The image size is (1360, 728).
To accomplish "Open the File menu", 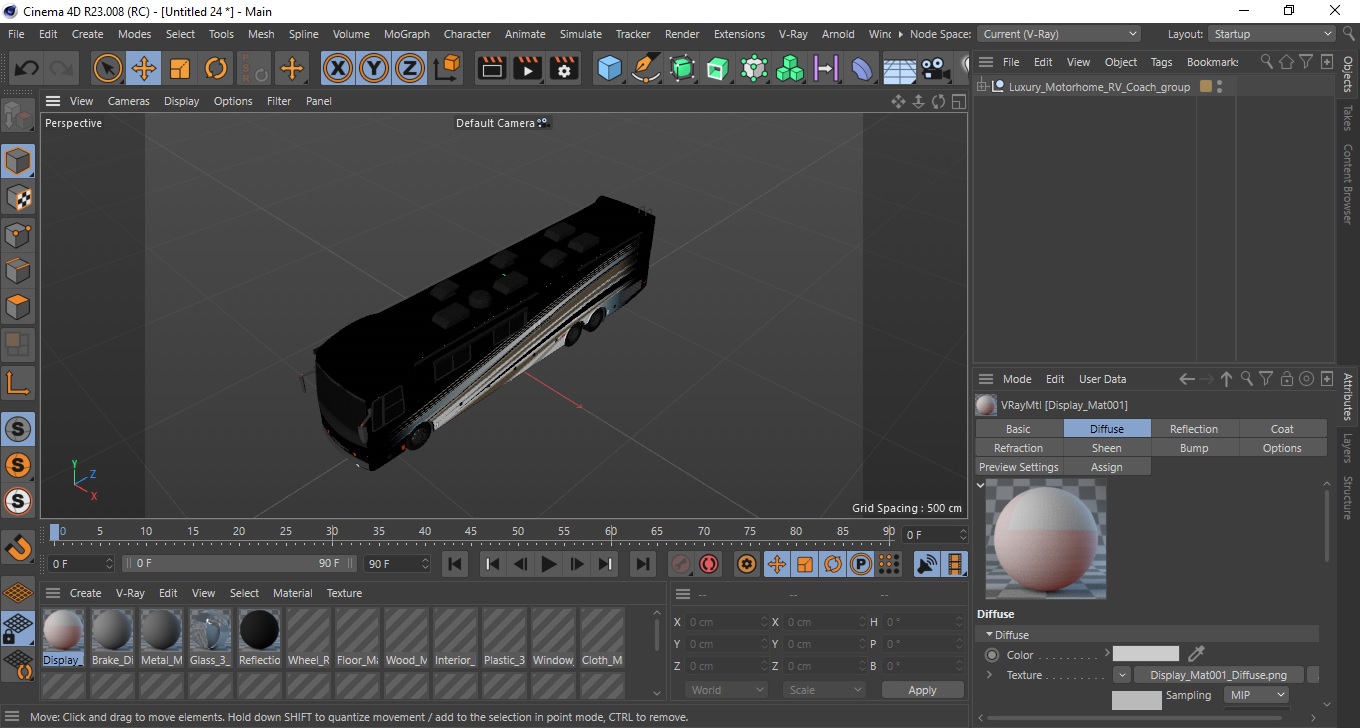I will (x=16, y=34).
